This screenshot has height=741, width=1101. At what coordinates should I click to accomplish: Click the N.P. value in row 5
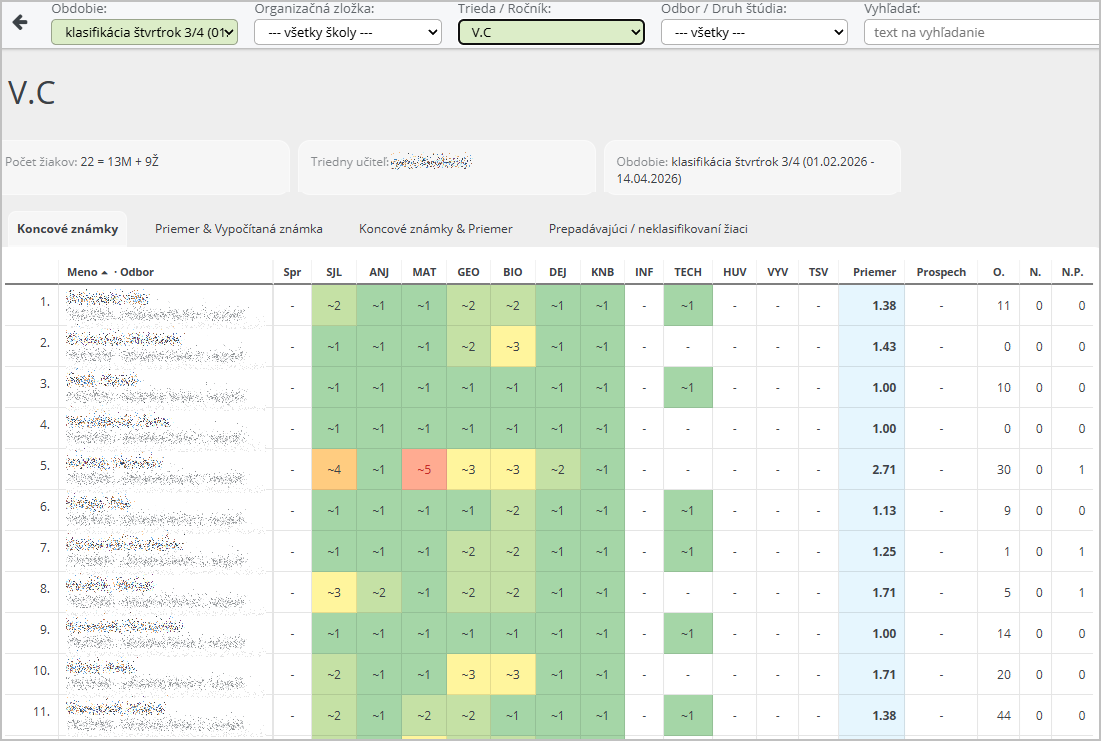pyautogui.click(x=1080, y=470)
